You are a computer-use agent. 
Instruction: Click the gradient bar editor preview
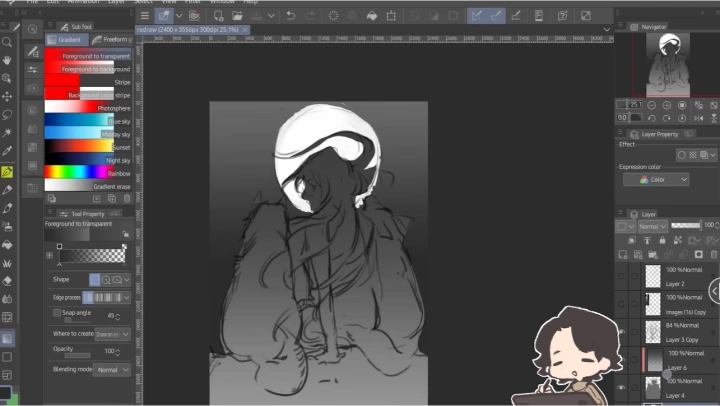(92, 256)
